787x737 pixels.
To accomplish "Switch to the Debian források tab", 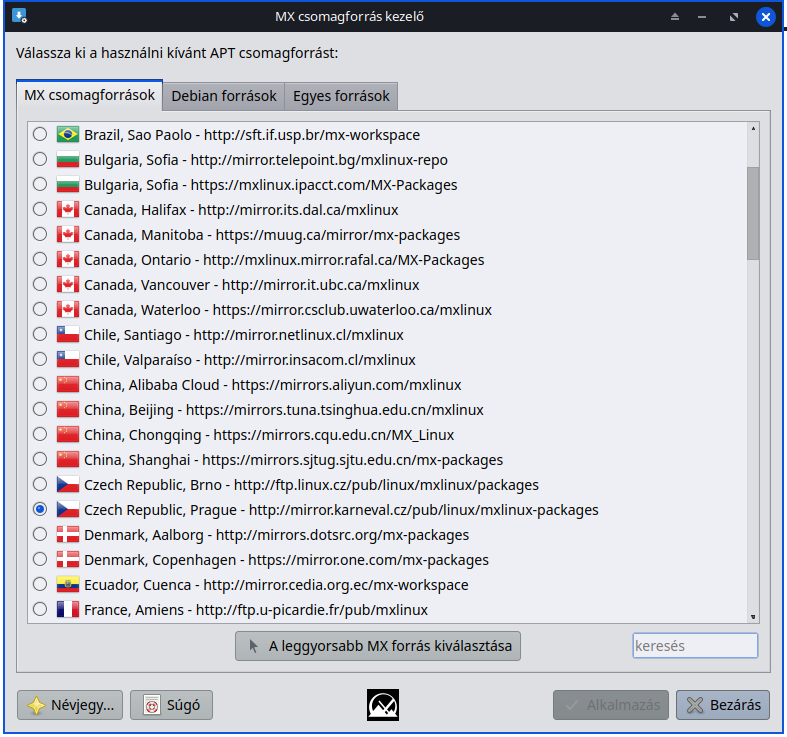I will click(x=224, y=96).
